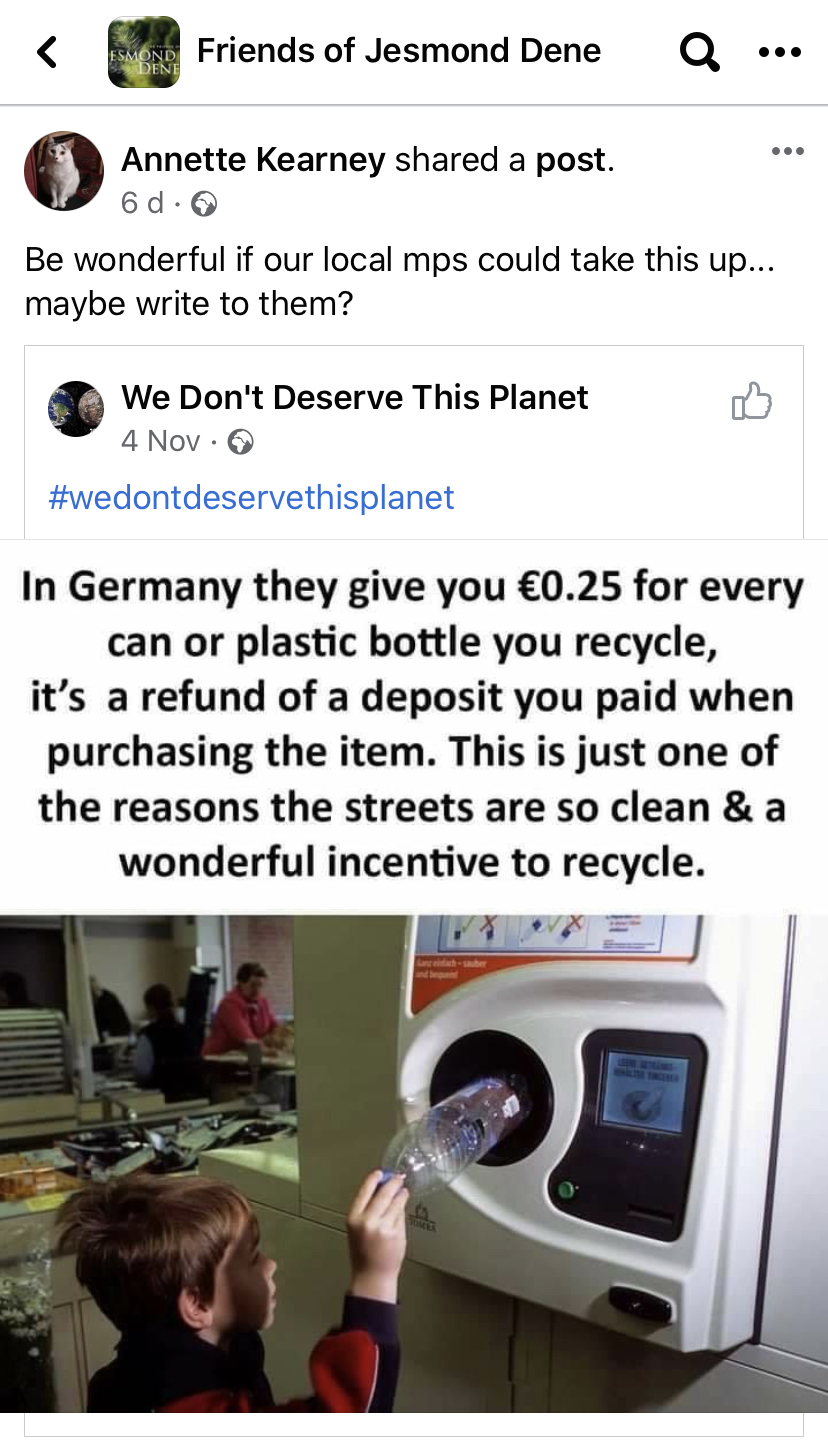
Task: Open the shared 'post' link
Action: tap(571, 160)
